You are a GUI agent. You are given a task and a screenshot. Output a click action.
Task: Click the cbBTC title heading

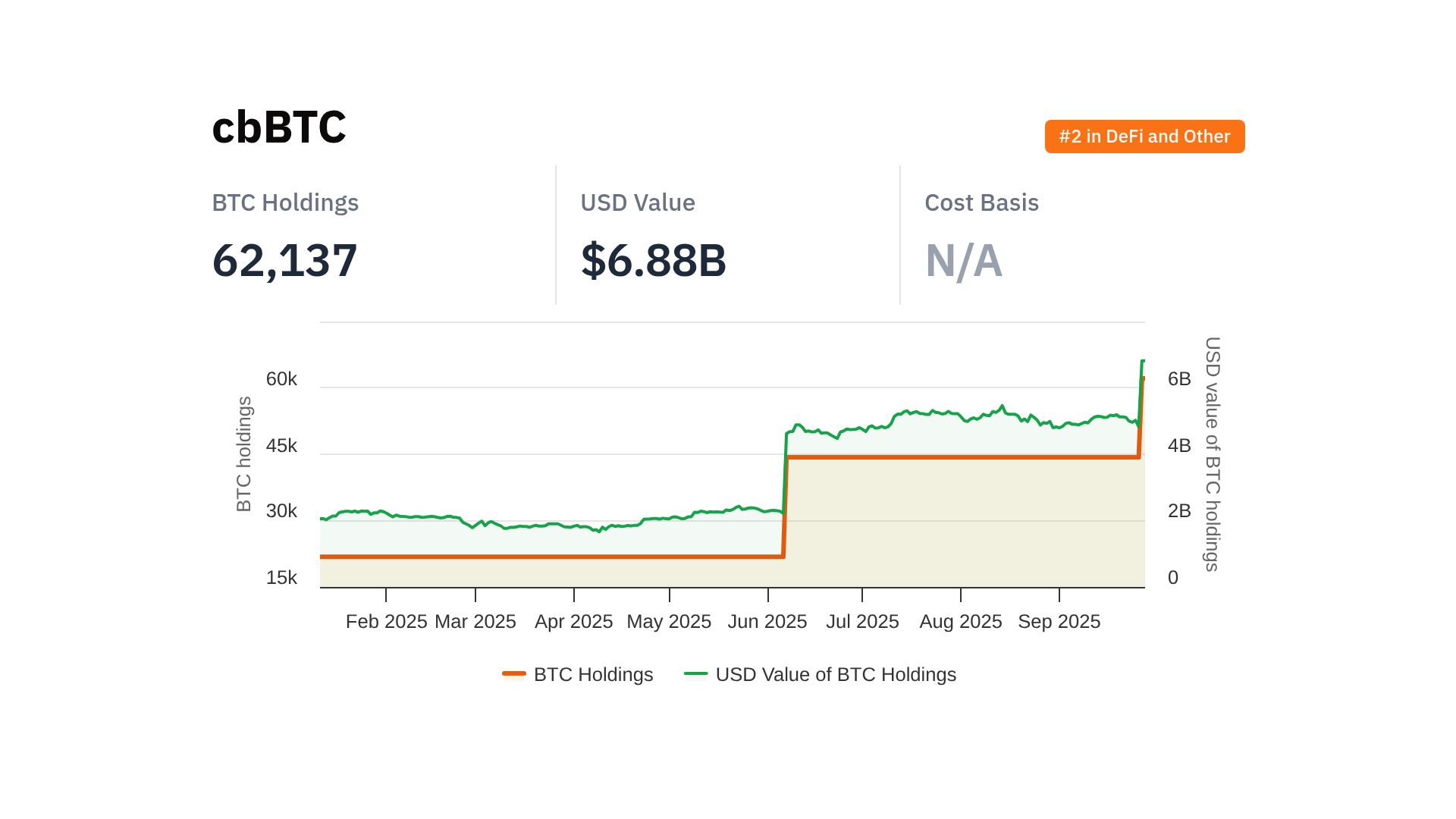point(278,127)
